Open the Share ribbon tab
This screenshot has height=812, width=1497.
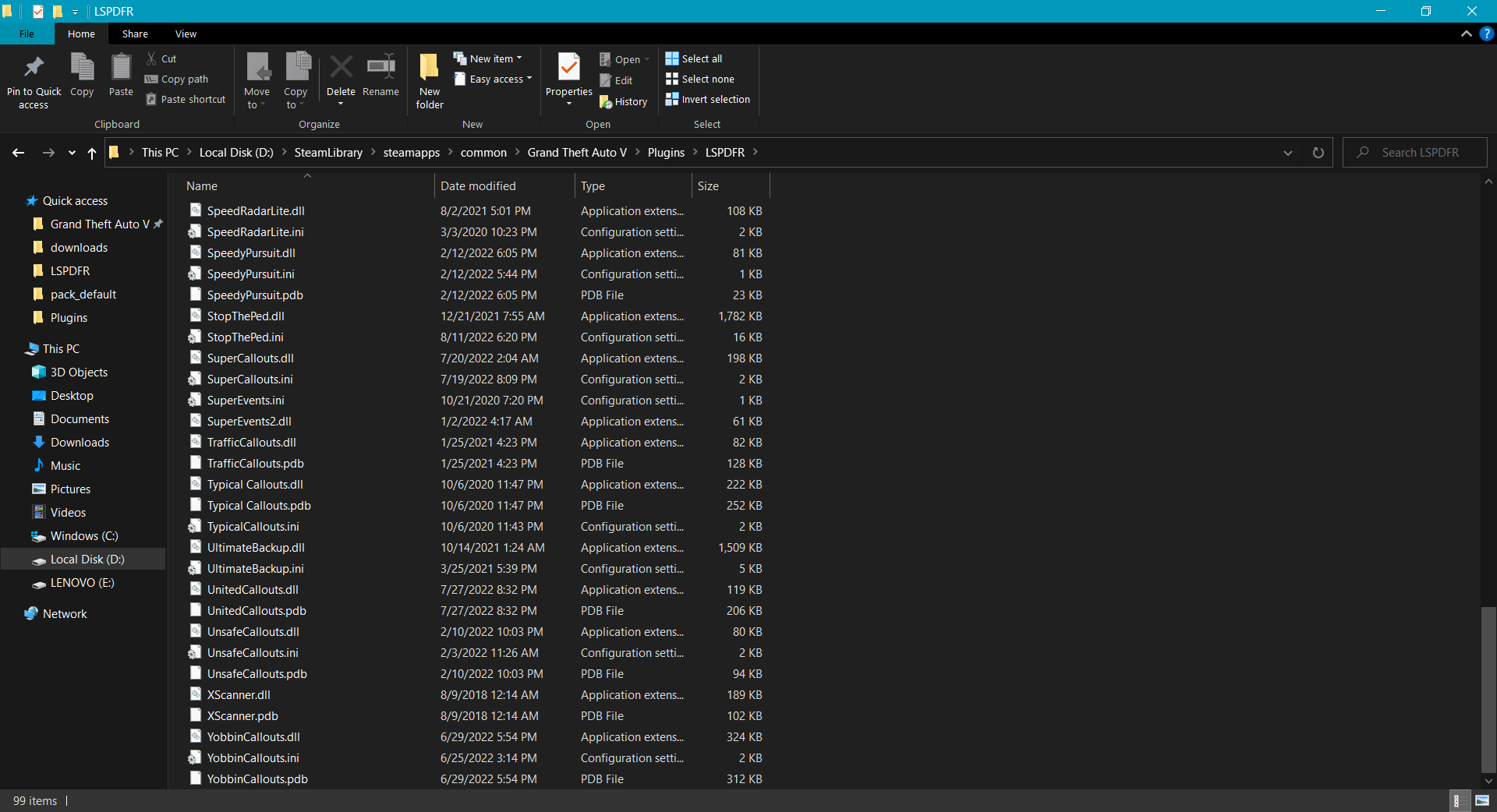(x=135, y=34)
